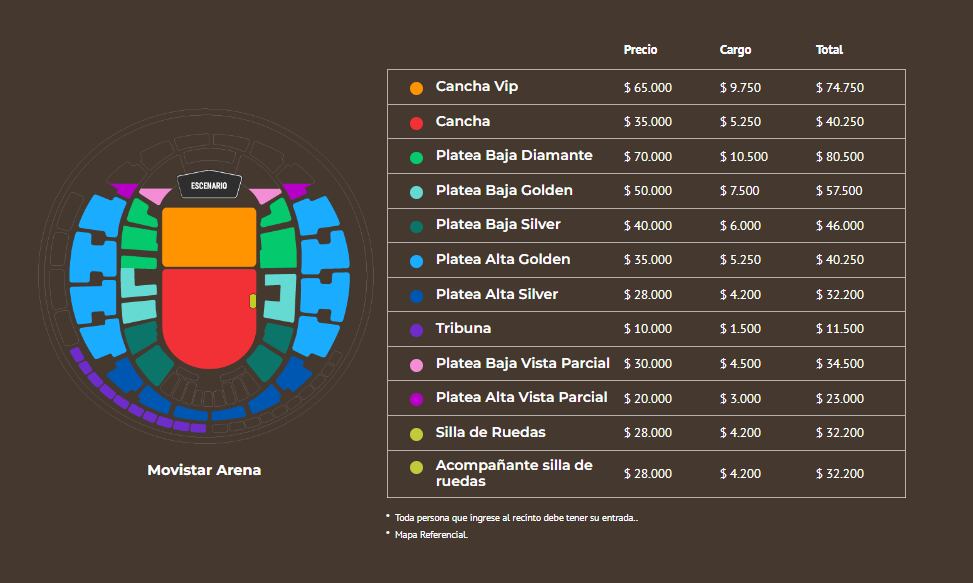Screen dimensions: 973x583
Task: Click the purple Tribuna legend dot
Action: 416,330
